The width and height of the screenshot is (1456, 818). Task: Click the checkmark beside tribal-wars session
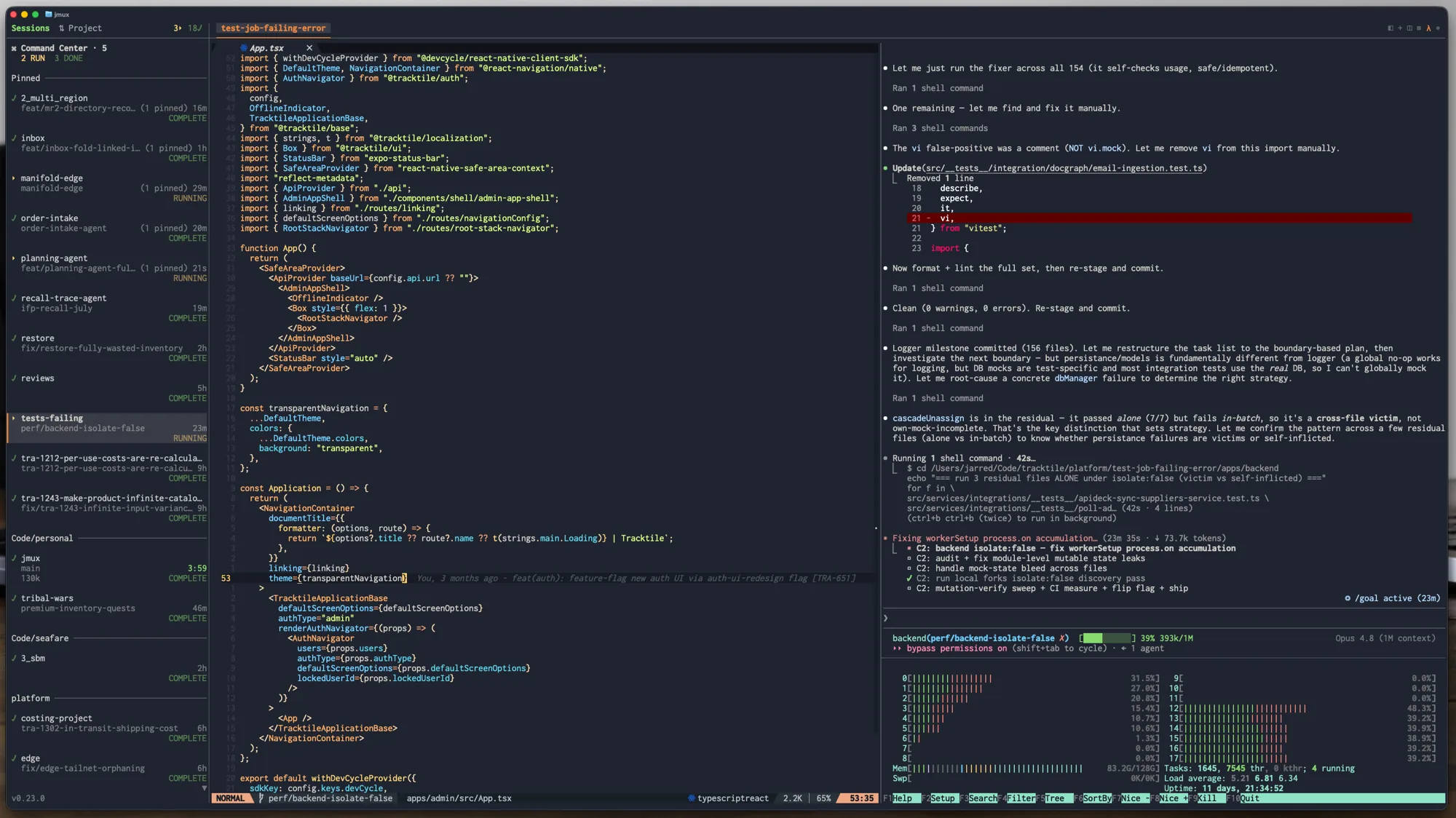point(14,598)
